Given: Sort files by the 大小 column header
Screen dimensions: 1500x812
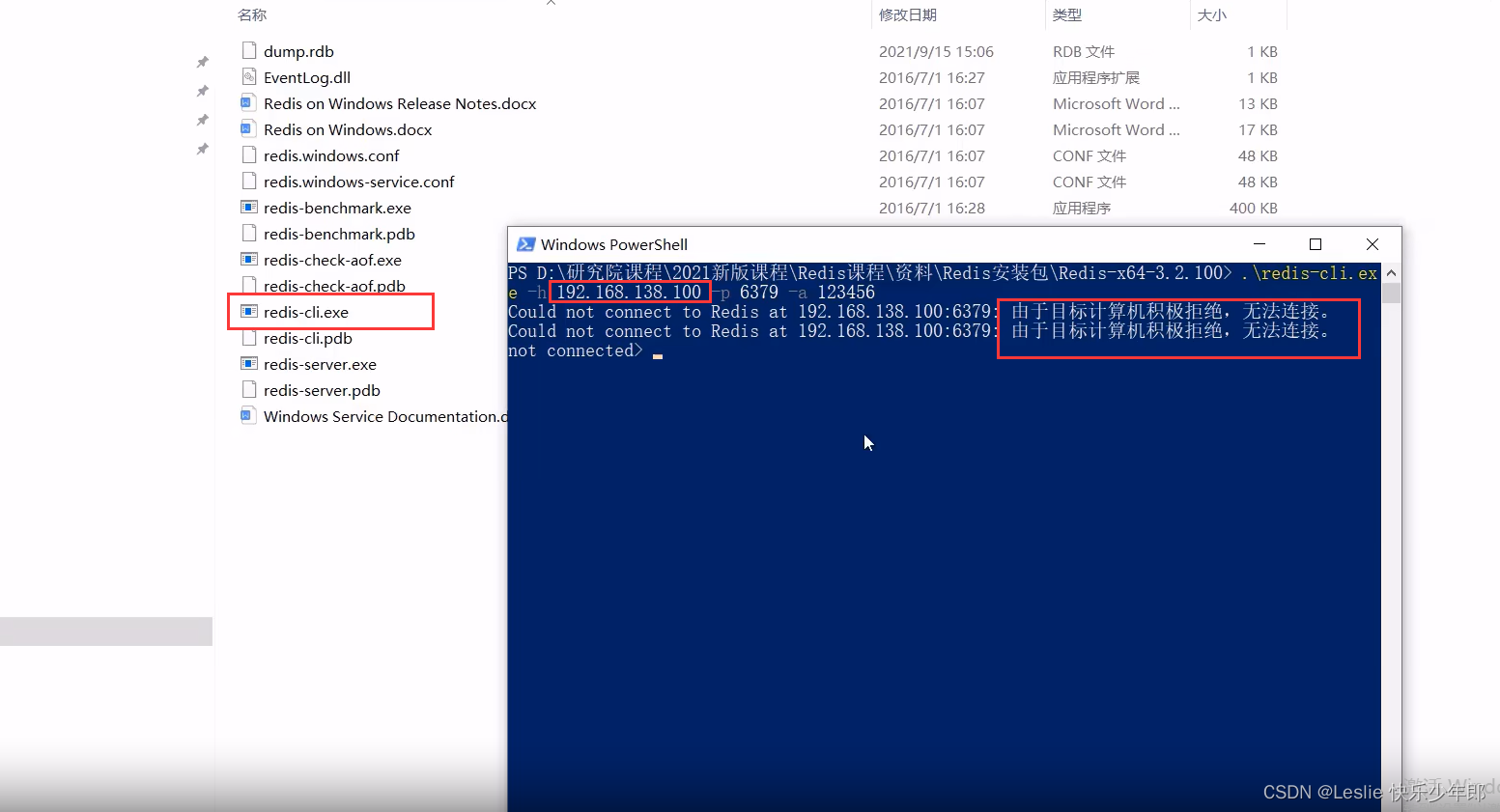Looking at the screenshot, I should [1212, 14].
